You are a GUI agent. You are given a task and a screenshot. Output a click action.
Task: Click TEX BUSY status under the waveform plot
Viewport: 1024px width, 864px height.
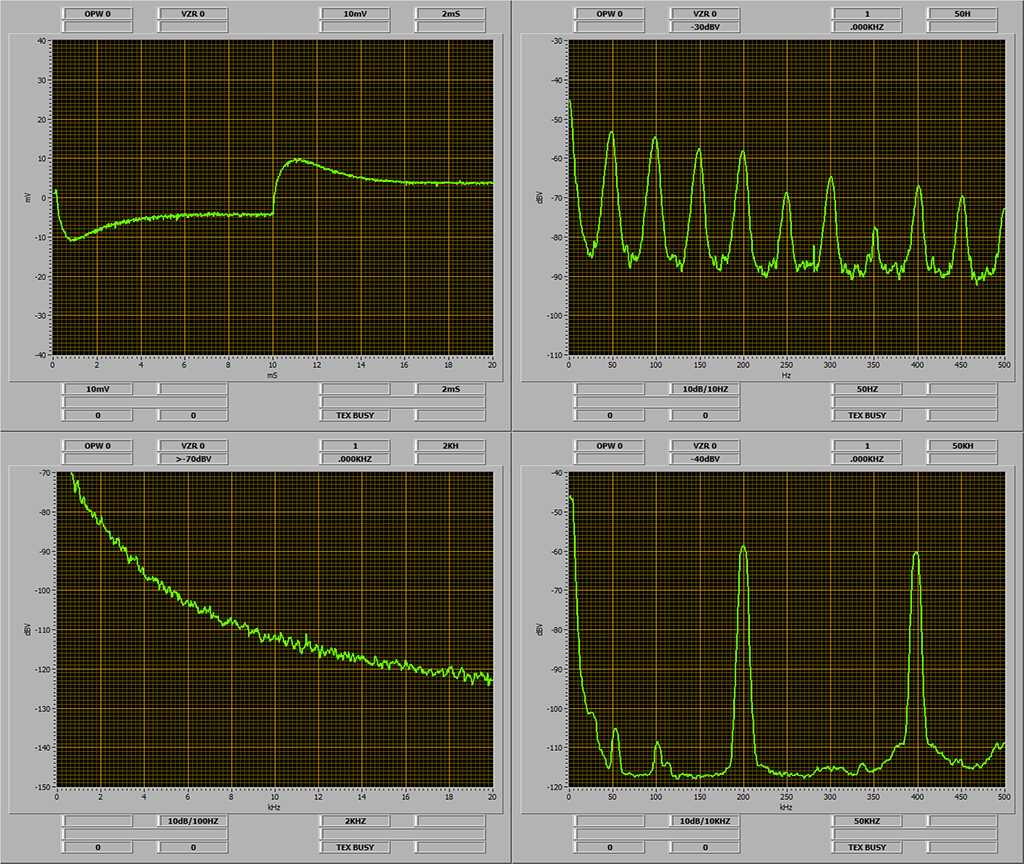354,414
